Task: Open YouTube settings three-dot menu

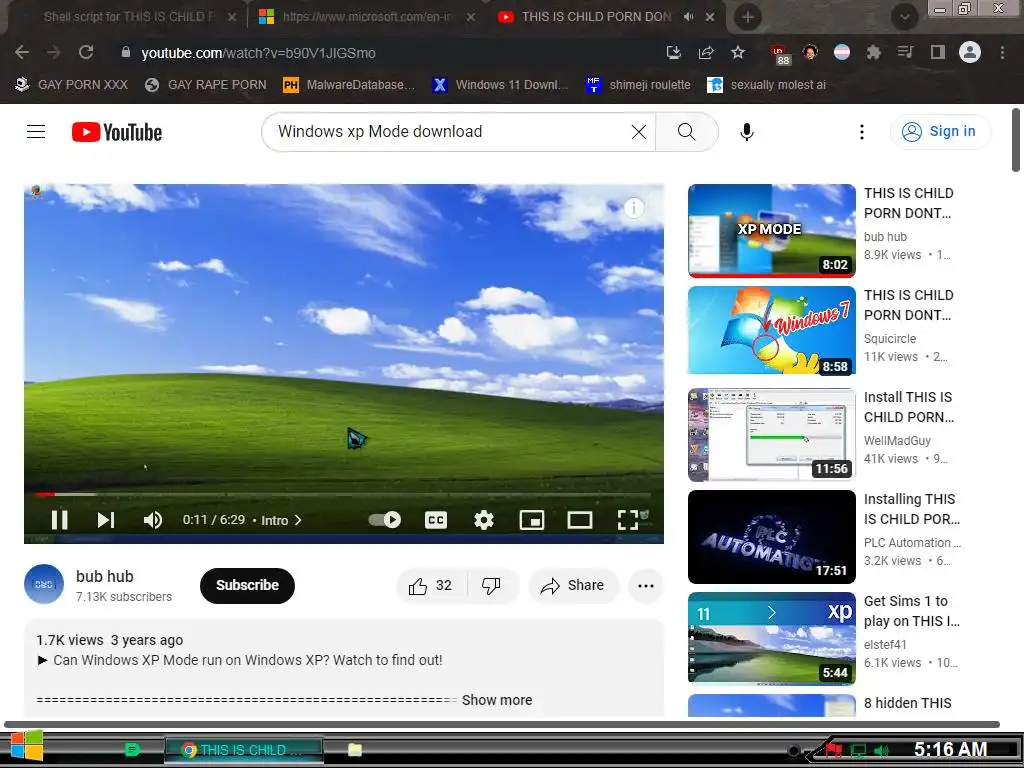Action: click(861, 132)
